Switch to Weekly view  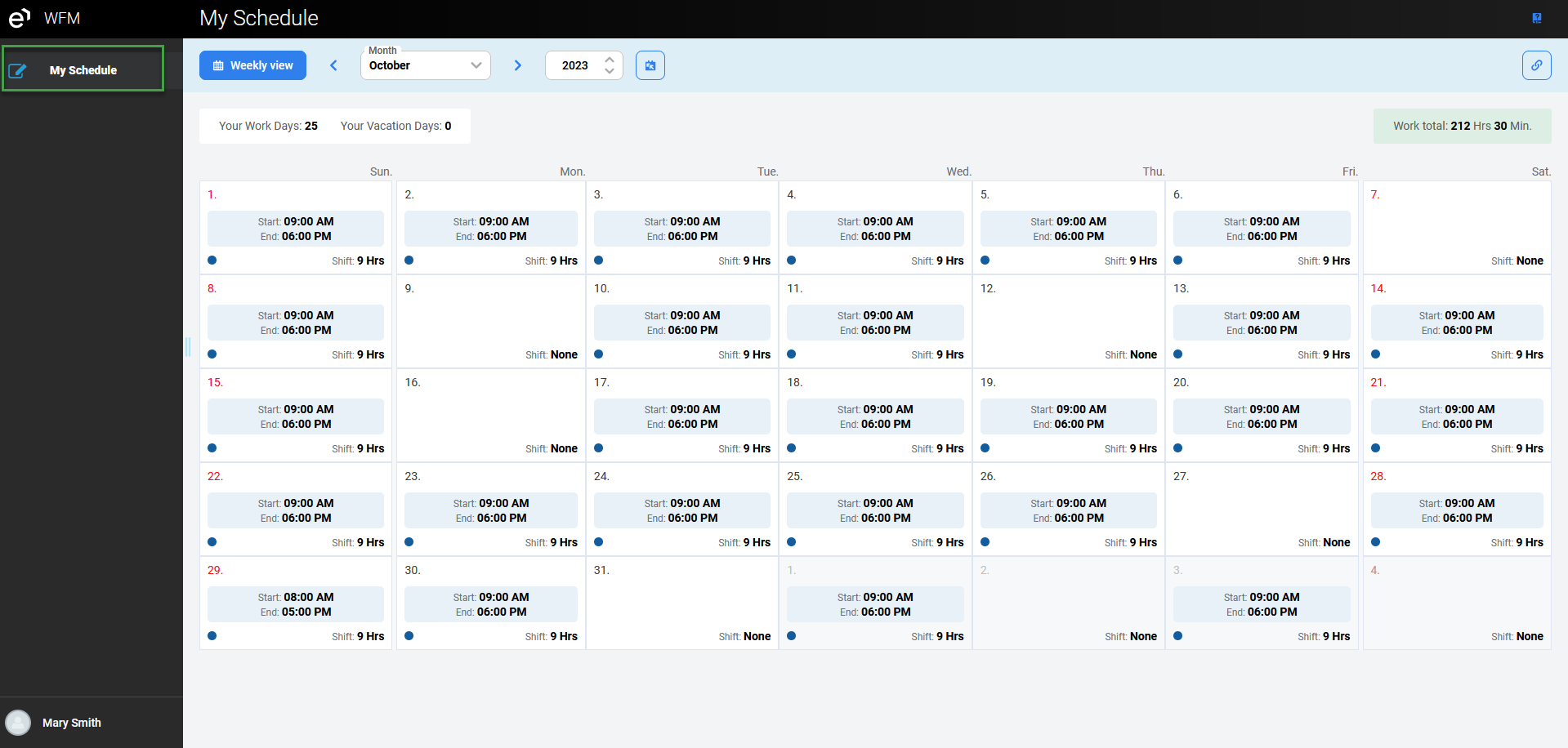252,65
